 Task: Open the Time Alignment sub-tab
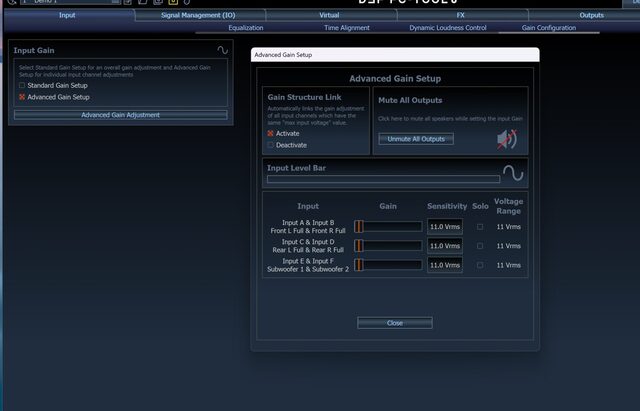347,28
